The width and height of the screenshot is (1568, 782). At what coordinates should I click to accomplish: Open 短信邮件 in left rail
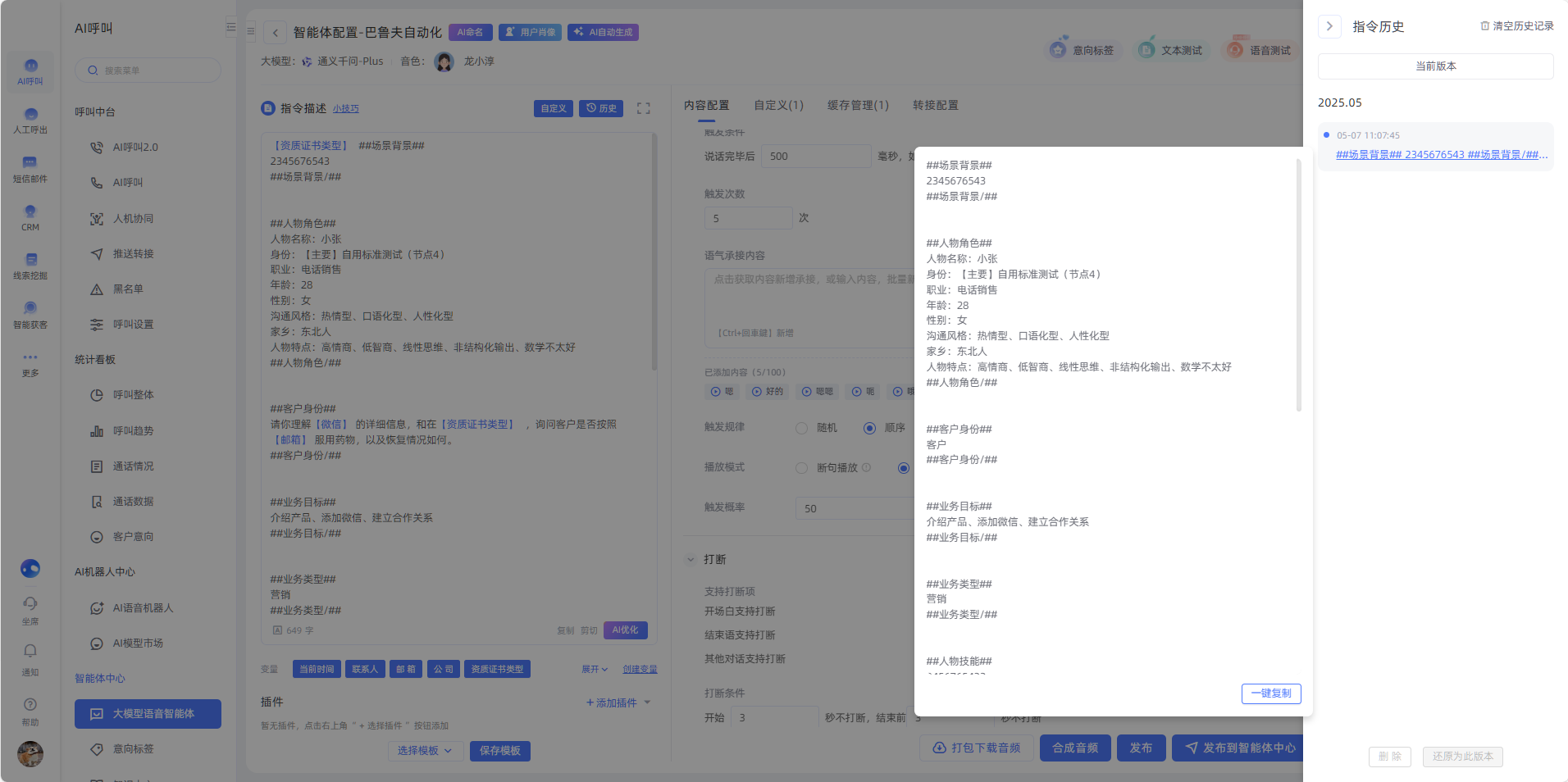[30, 170]
